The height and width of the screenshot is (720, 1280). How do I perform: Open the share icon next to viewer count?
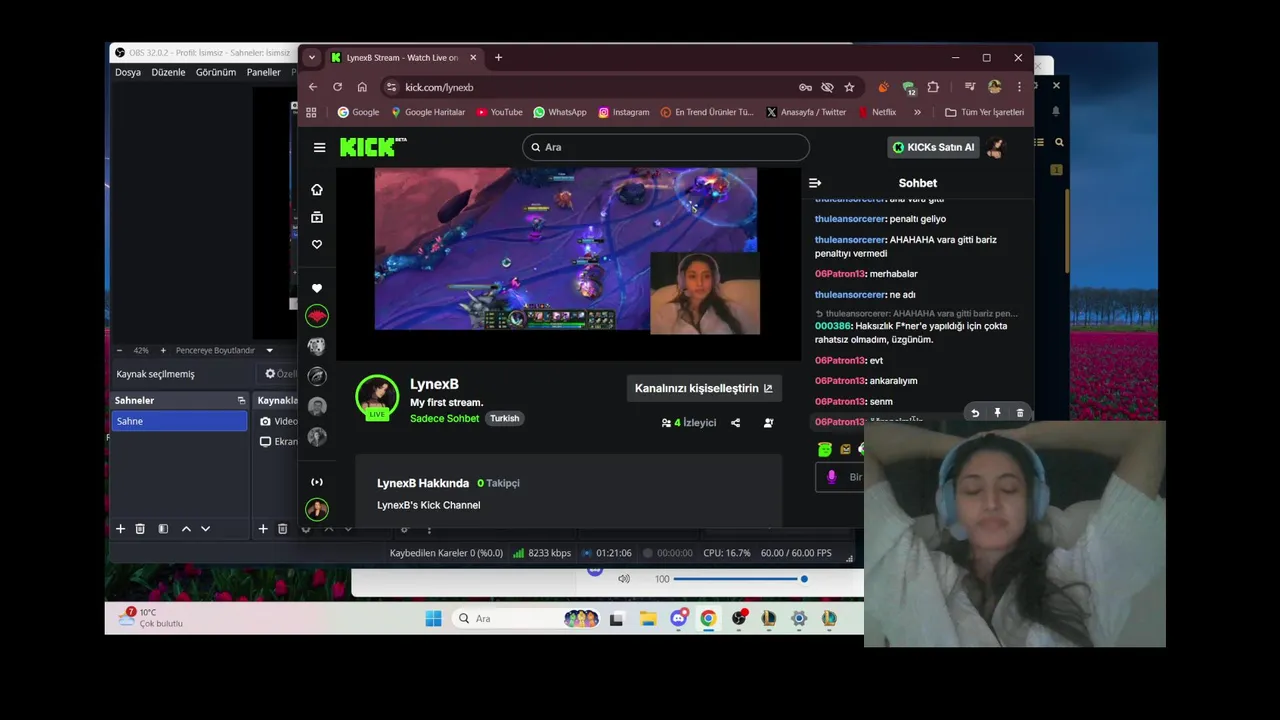735,423
